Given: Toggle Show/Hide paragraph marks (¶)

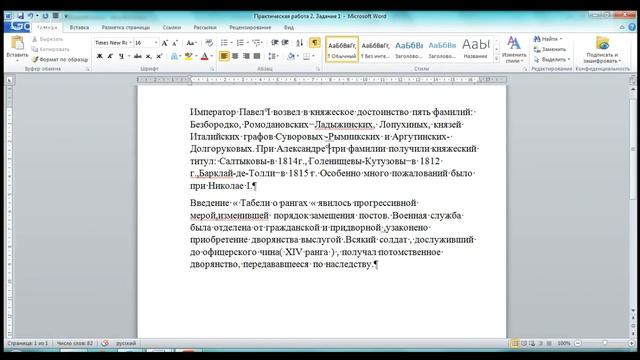Looking at the screenshot, I should (315, 43).
